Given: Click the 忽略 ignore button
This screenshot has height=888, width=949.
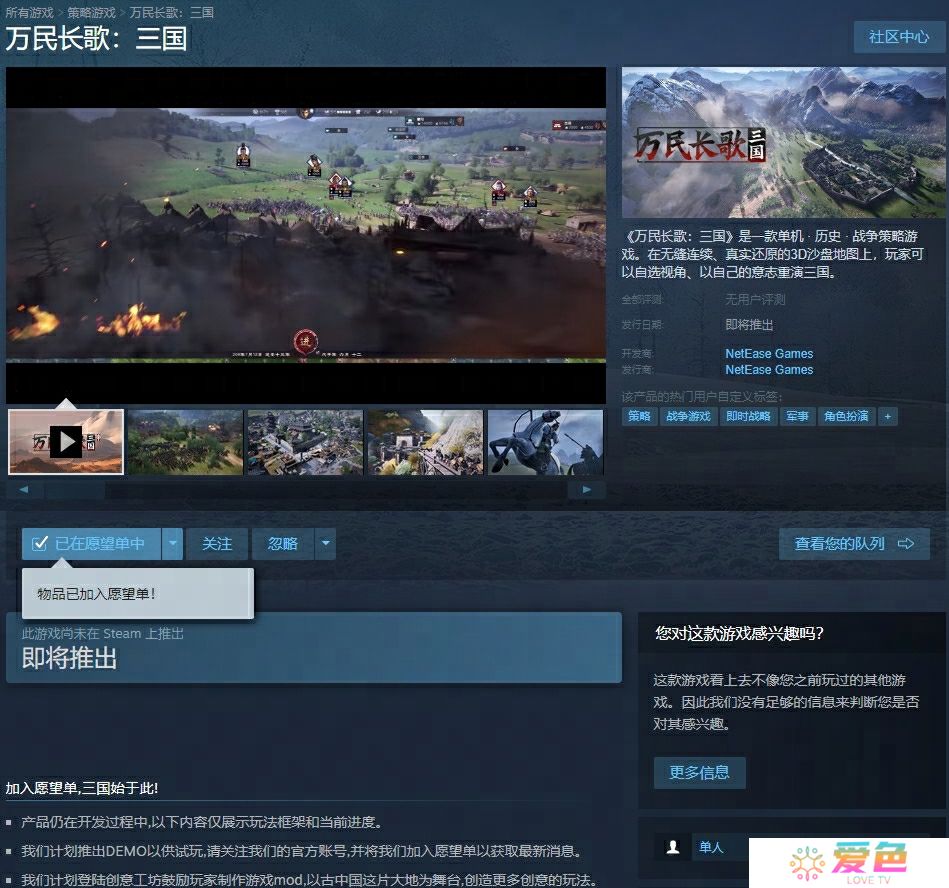Looking at the screenshot, I should click(283, 544).
